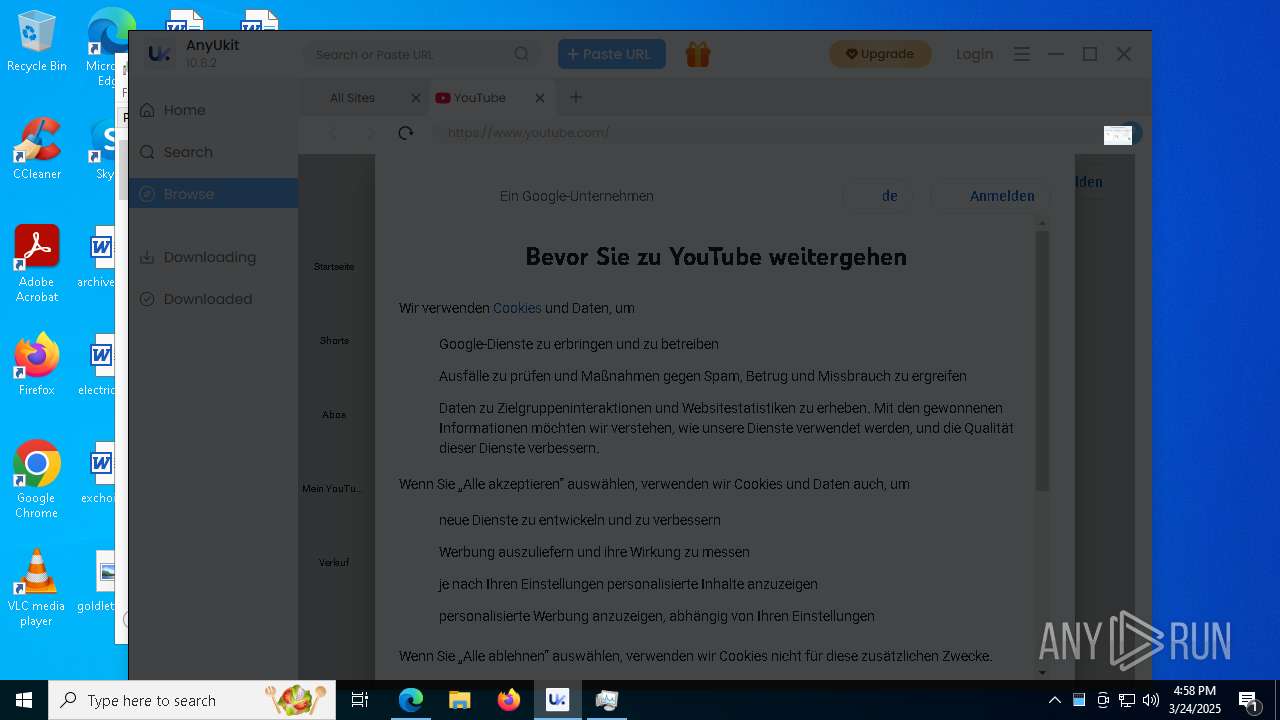Viewport: 1280px width, 720px height.
Task: Go back in embedded browser
Action: [334, 133]
